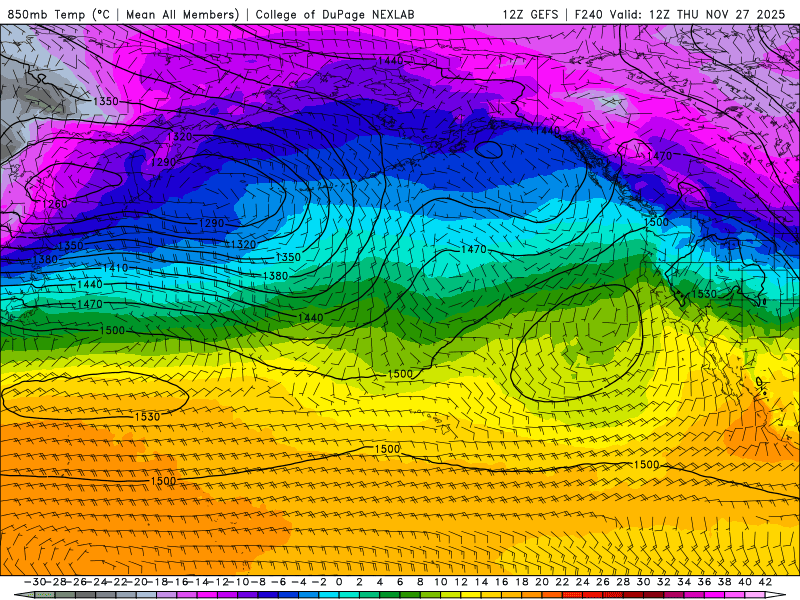Click the 0 value on the temperature scale
The height and width of the screenshot is (600, 800).
coord(339,582)
